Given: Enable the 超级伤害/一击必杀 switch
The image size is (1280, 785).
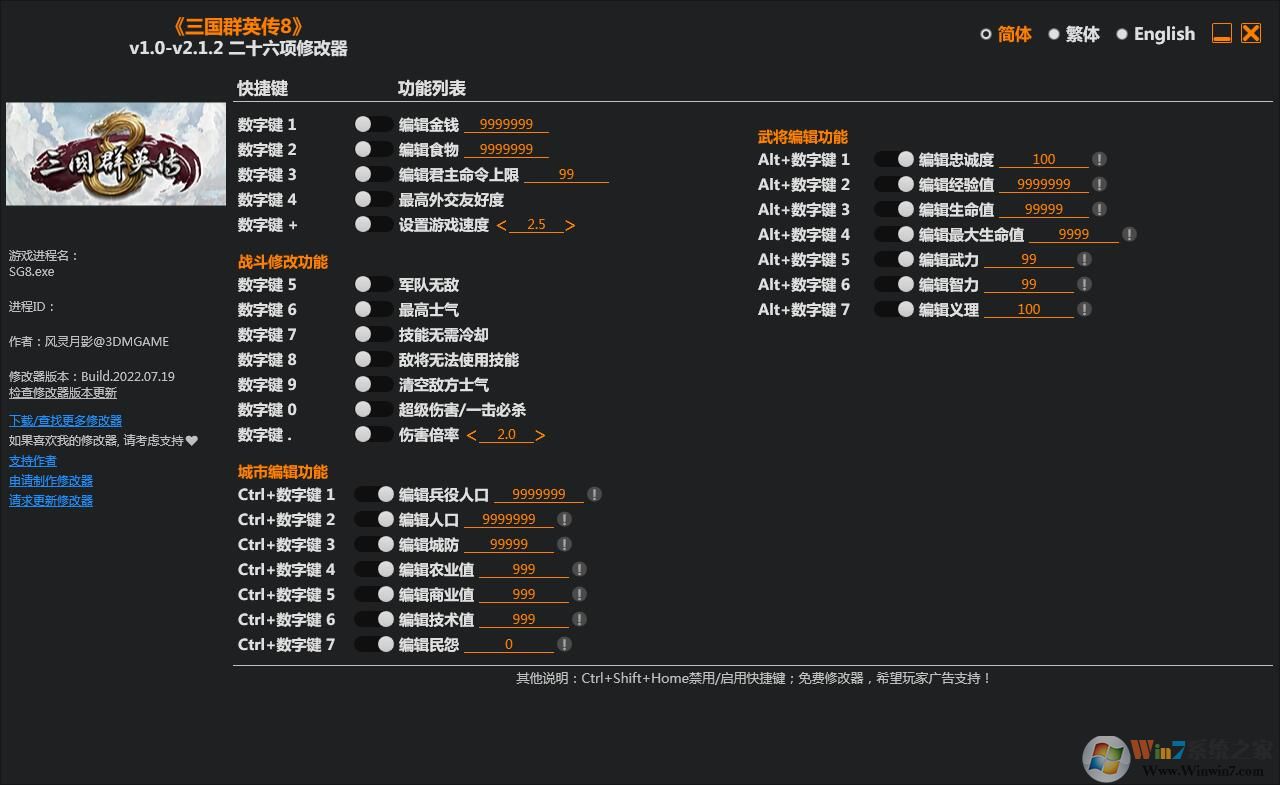Looking at the screenshot, I should coord(374,409).
